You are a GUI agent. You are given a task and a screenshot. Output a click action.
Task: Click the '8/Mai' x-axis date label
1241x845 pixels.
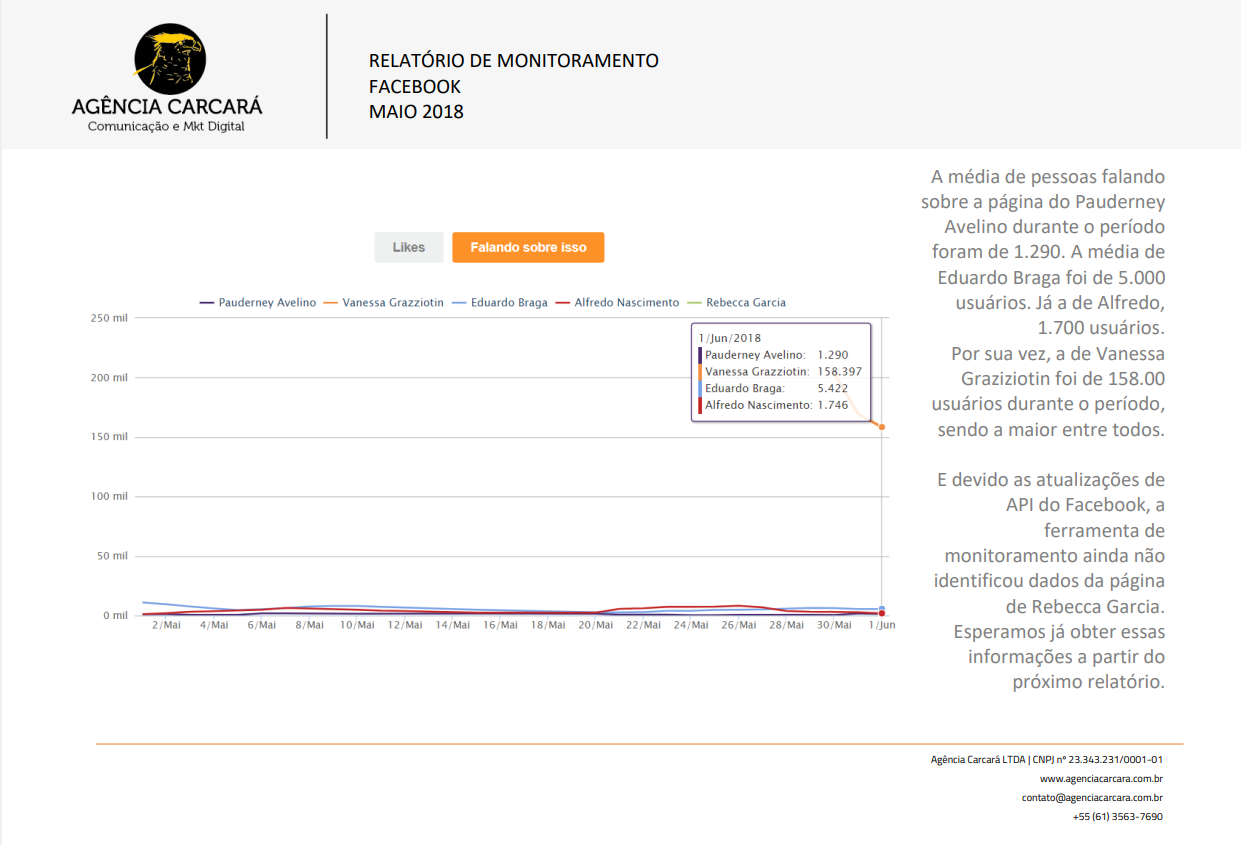tap(309, 626)
